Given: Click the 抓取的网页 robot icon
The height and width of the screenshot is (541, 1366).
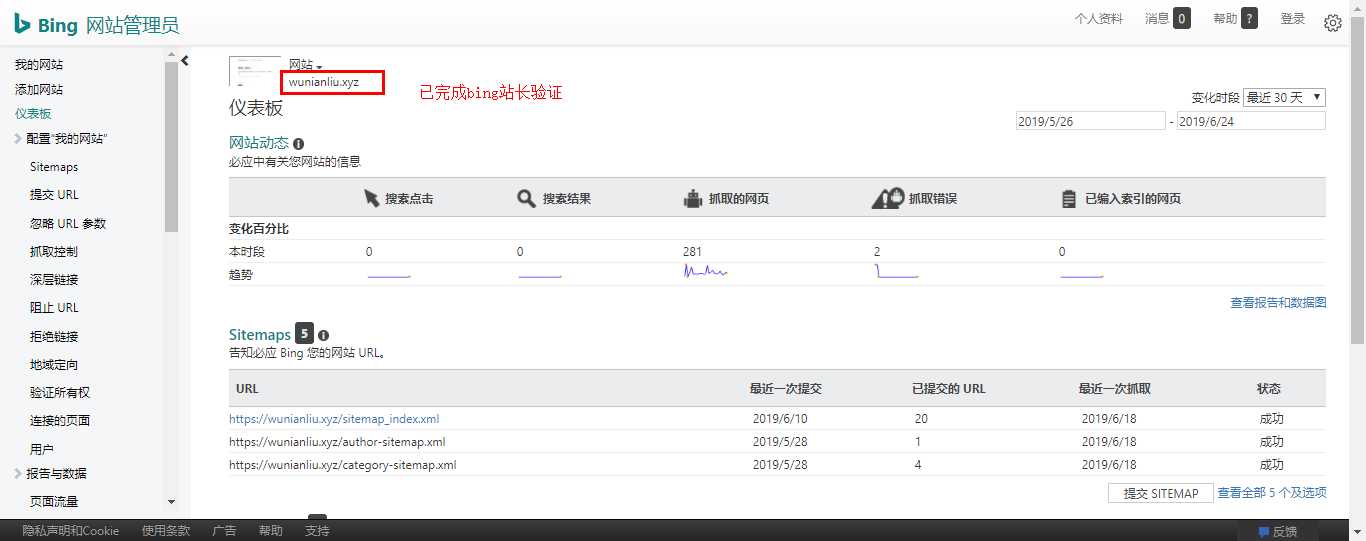Looking at the screenshot, I should tap(693, 198).
